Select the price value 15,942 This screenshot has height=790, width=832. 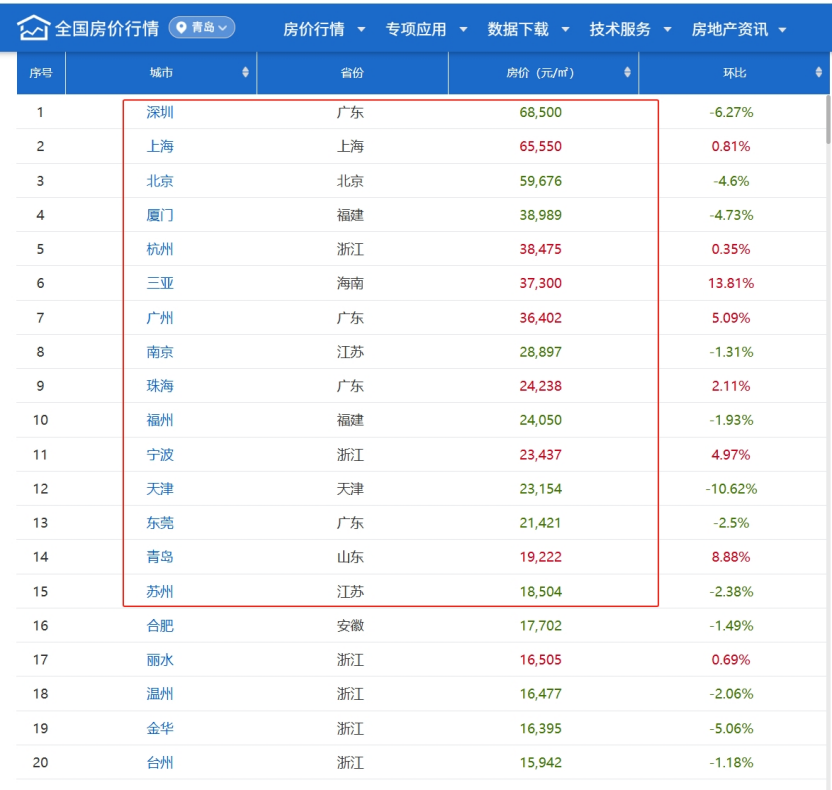[x=540, y=762]
